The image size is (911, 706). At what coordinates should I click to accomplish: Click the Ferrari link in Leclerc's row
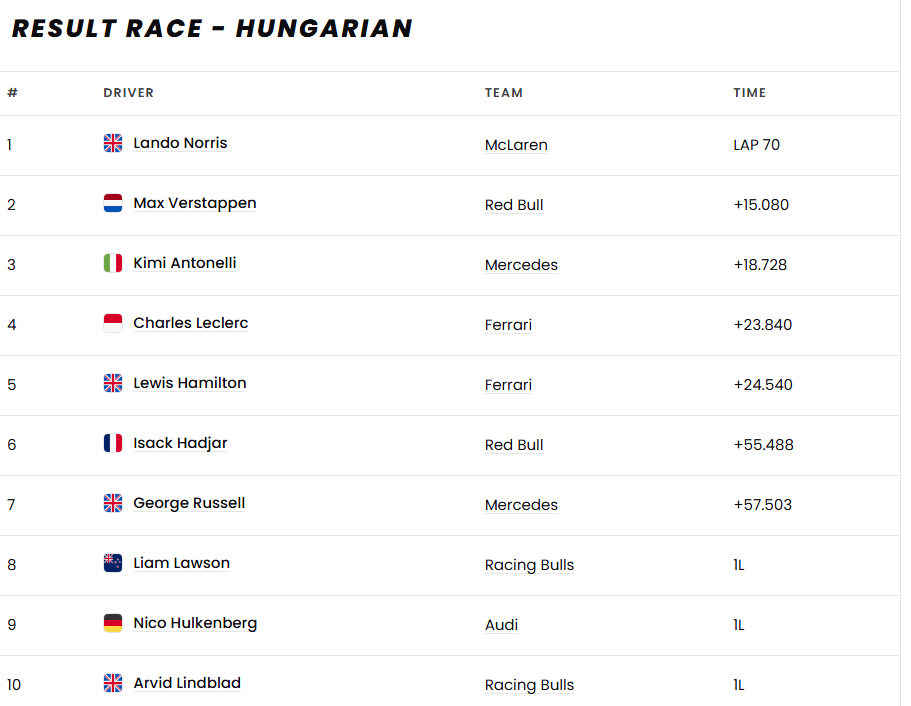(x=508, y=325)
